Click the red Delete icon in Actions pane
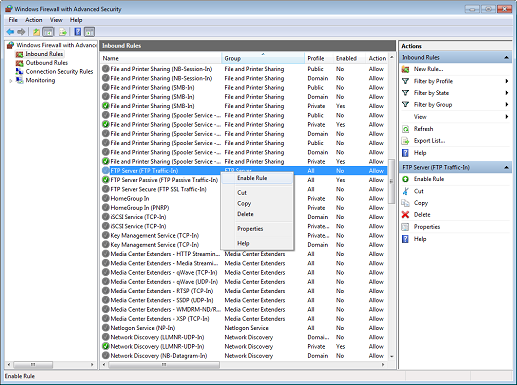The height and width of the screenshot is (385, 517). pyautogui.click(x=405, y=215)
